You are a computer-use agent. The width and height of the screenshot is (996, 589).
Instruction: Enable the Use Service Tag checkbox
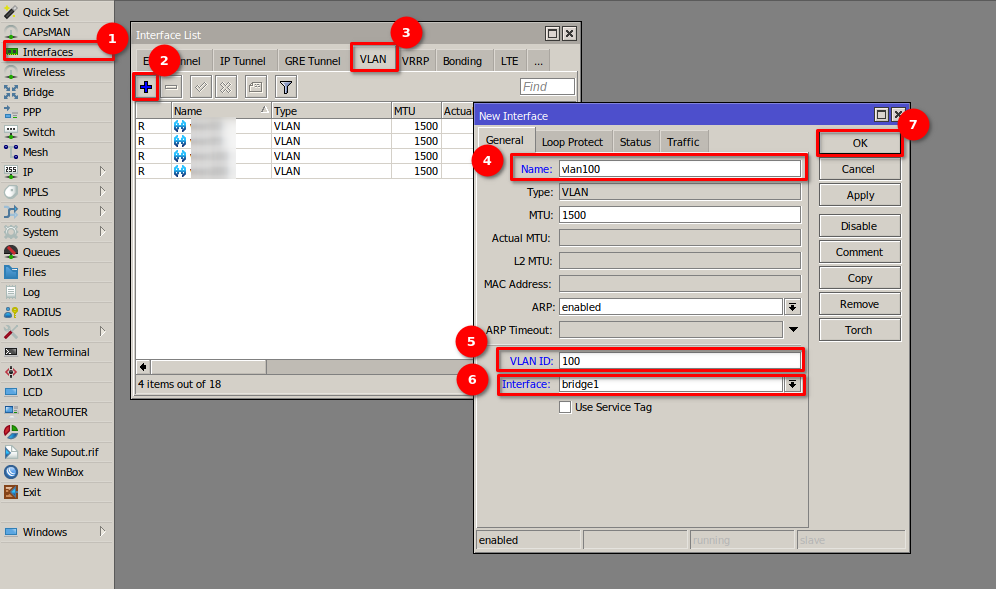[565, 407]
